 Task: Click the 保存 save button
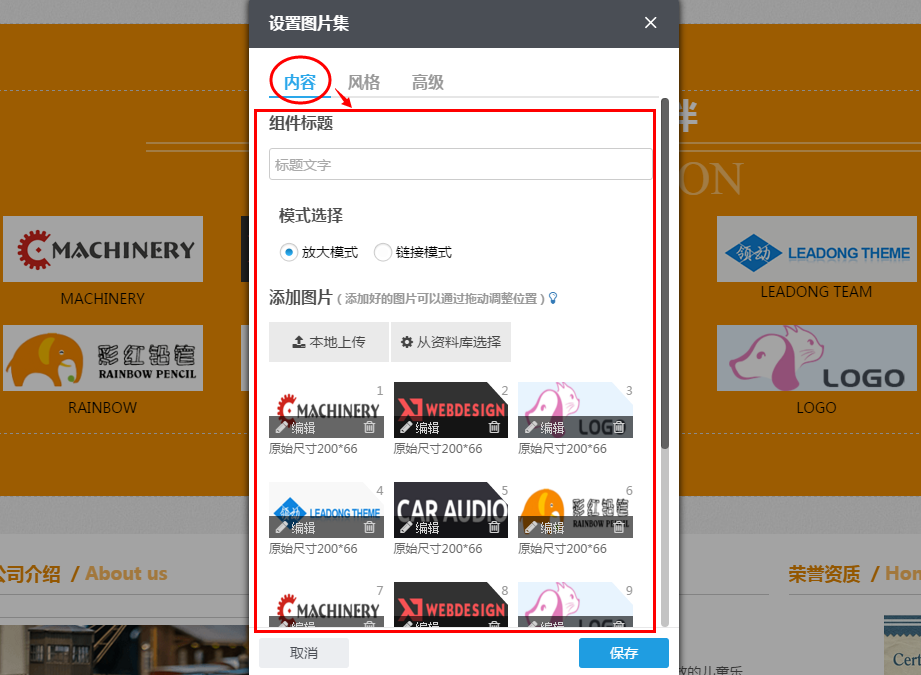(623, 652)
